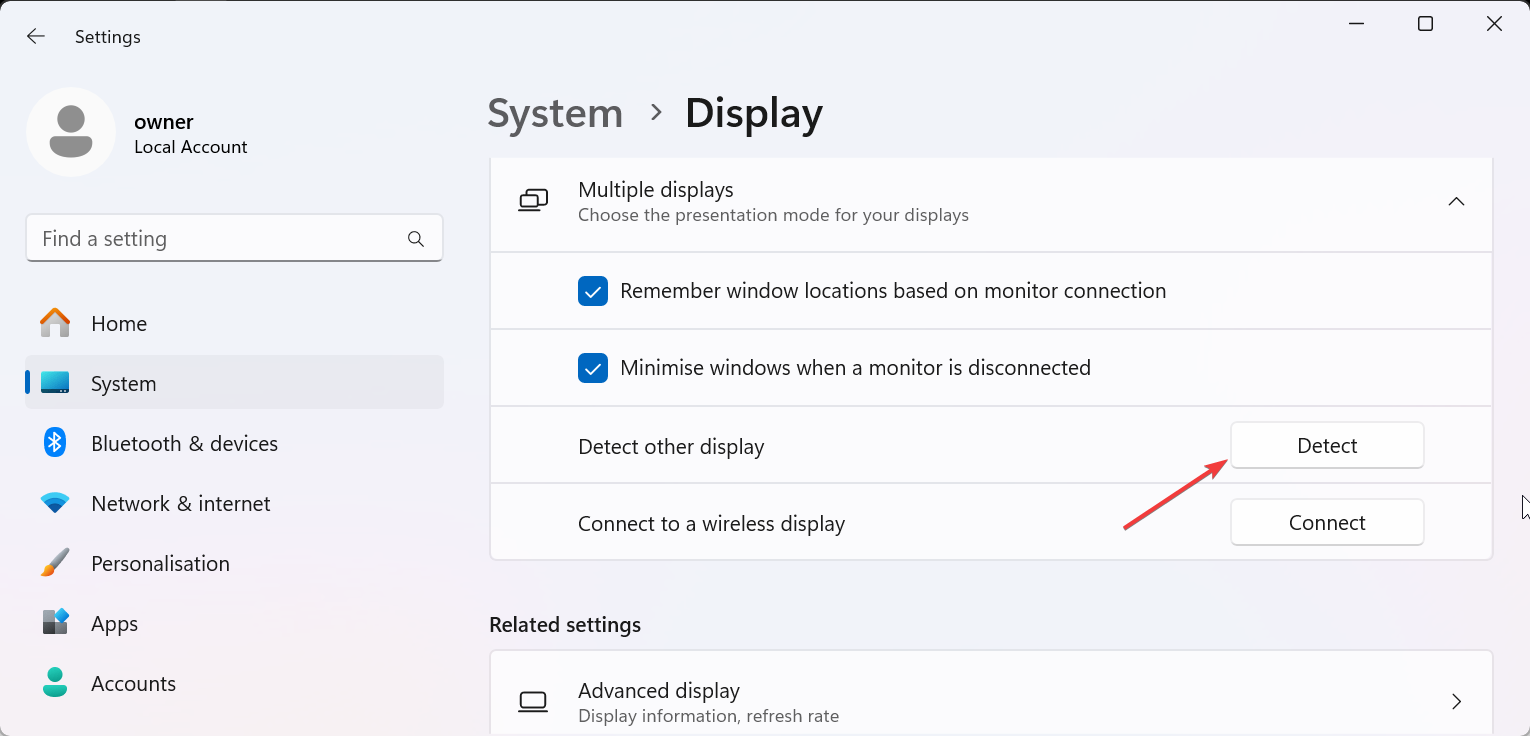Click the owner profile avatar
Screen dimensions: 1530x736
71,132
